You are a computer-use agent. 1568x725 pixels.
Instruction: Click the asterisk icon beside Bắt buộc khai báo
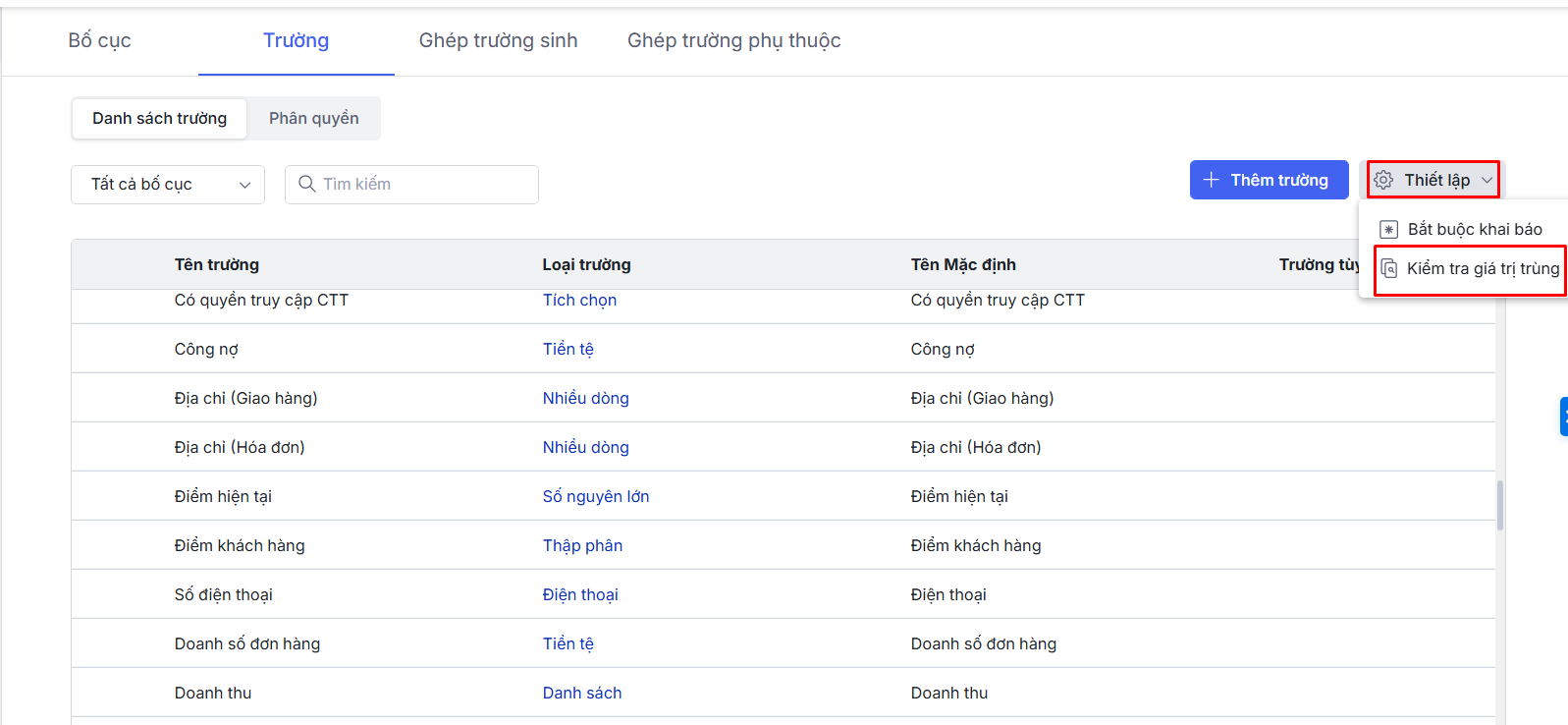point(1388,230)
